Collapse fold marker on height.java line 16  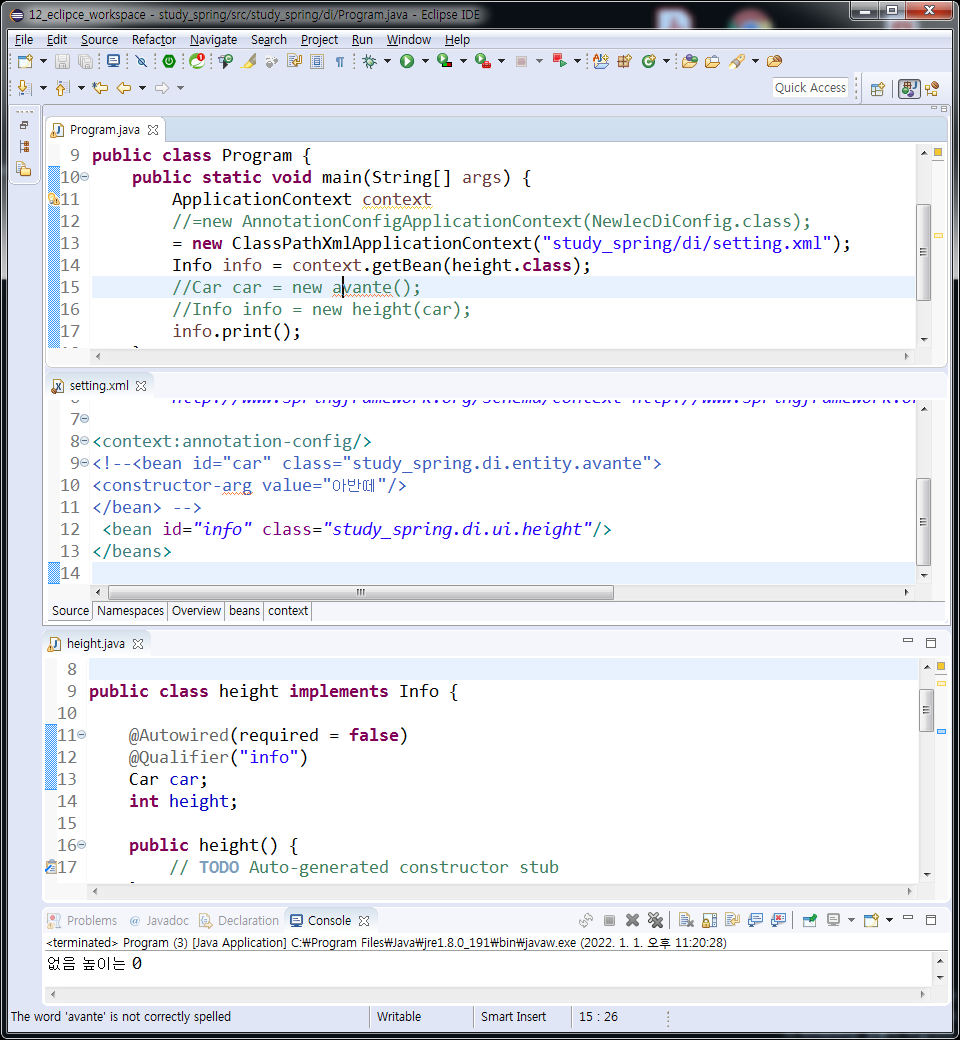[82, 845]
